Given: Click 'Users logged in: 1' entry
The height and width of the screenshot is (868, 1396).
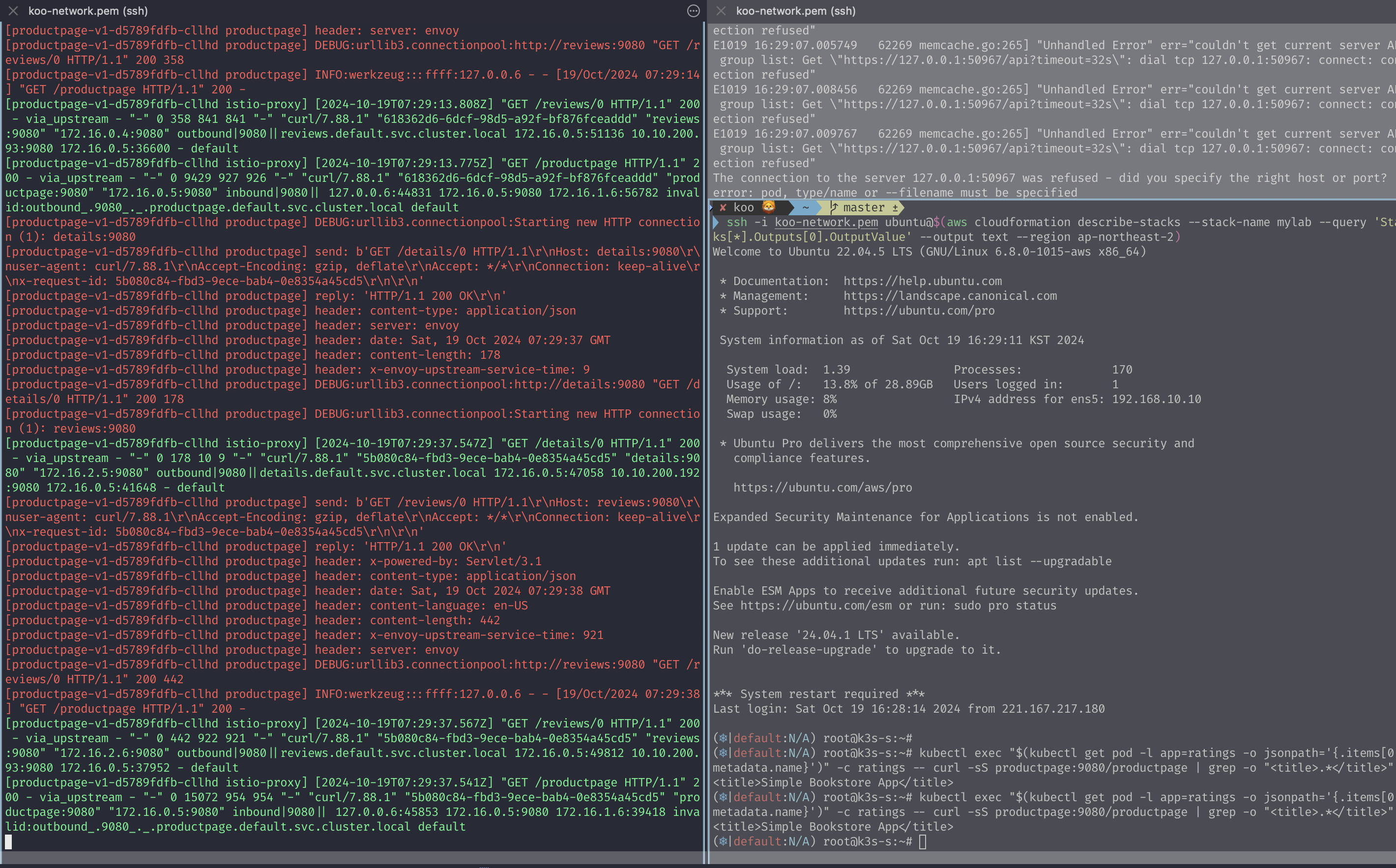Looking at the screenshot, I should point(1036,384).
